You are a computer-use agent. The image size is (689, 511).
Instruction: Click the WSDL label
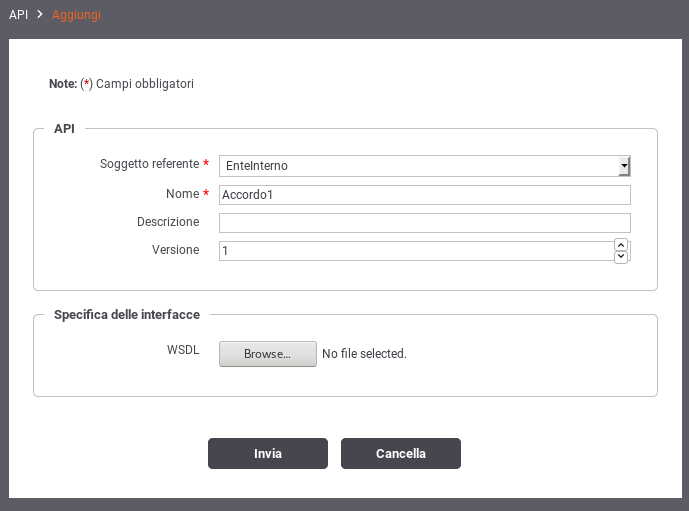183,350
